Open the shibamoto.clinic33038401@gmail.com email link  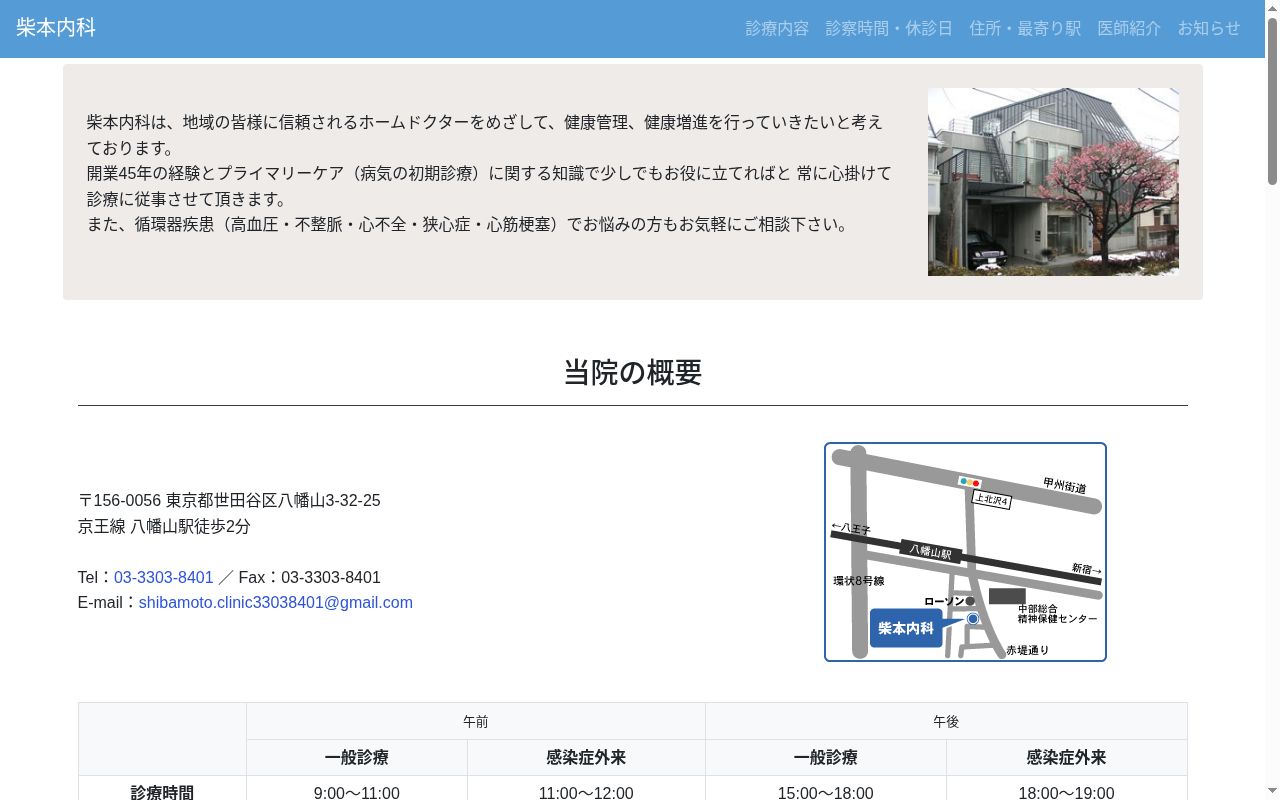click(276, 602)
